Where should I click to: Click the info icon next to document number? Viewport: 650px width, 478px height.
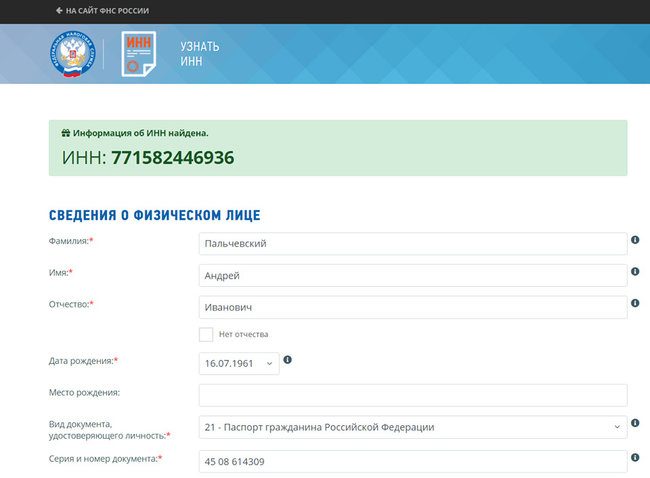pos(635,457)
